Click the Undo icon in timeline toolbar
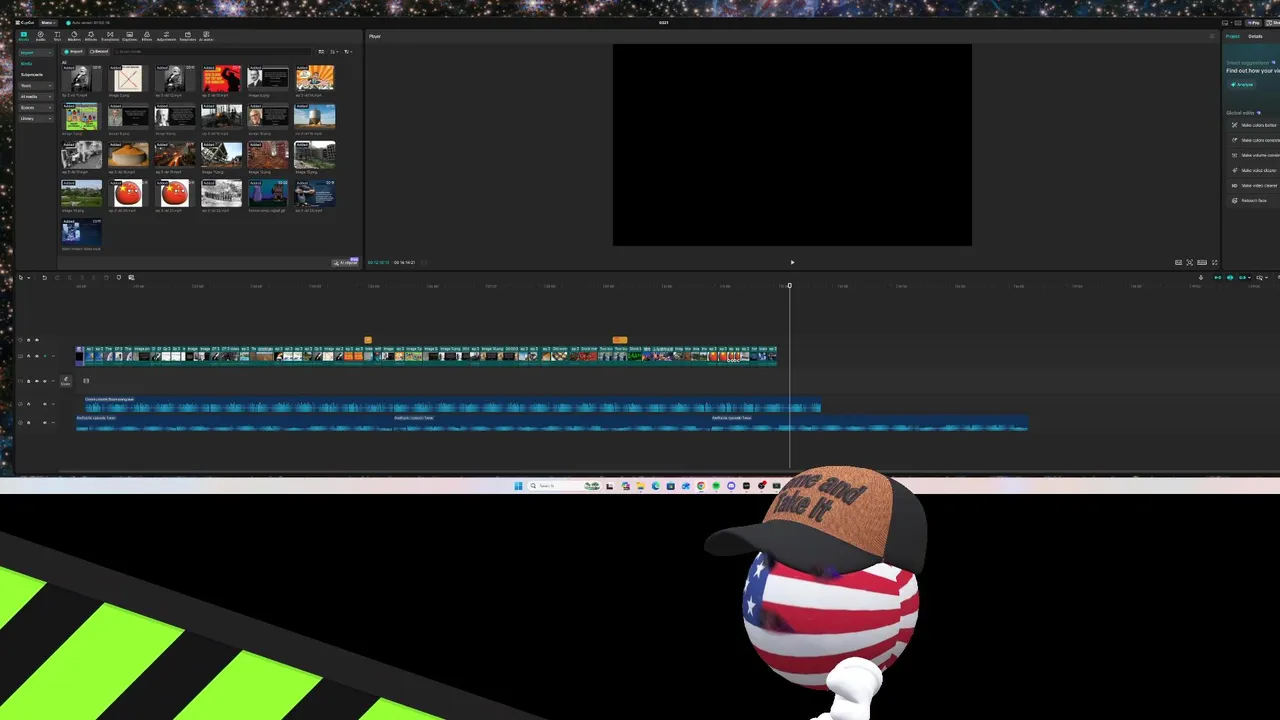The image size is (1280, 720). point(45,278)
